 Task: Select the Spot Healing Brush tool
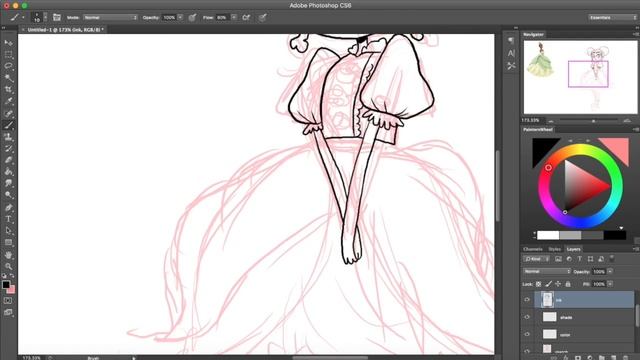coord(8,113)
